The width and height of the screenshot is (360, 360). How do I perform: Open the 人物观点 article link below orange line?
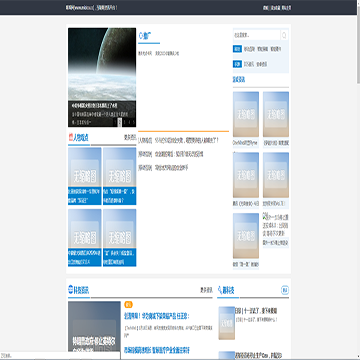click(179, 140)
